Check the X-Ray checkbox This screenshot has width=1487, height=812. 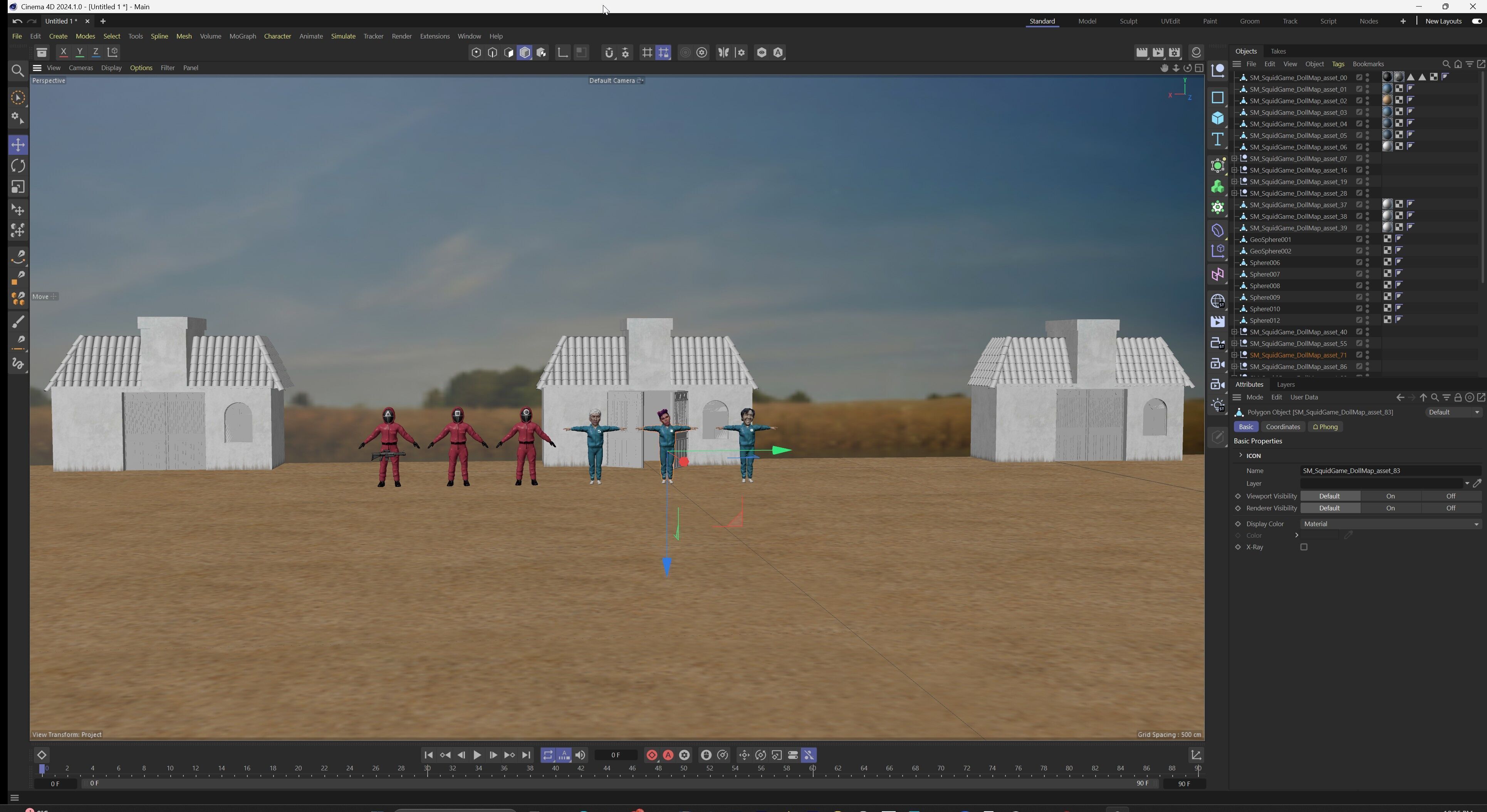coord(1303,548)
